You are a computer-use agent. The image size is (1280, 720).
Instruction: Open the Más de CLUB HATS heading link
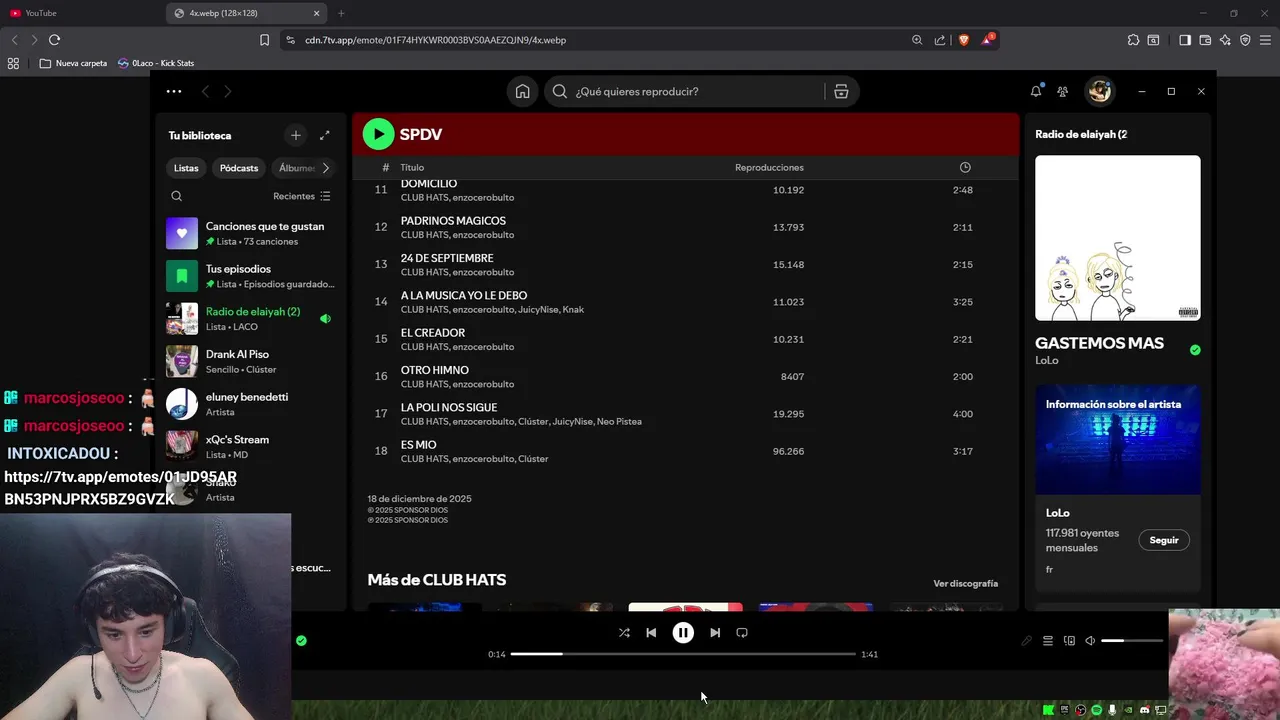436,580
